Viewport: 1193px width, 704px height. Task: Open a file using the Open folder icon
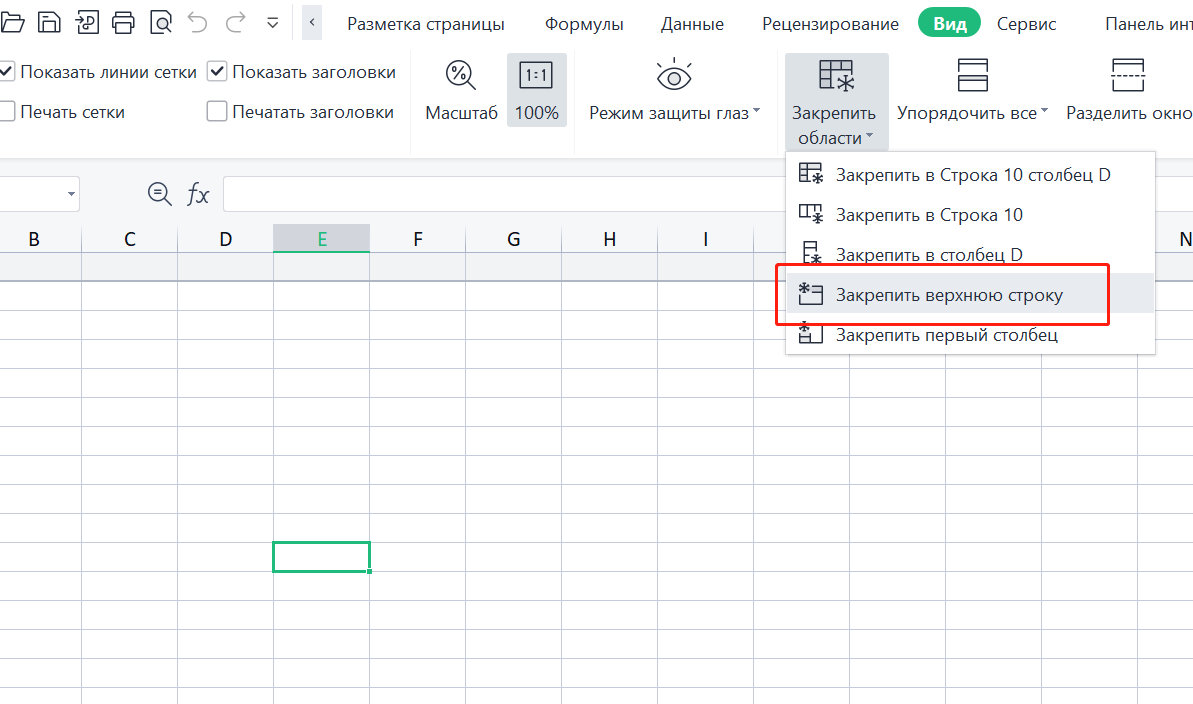pos(14,21)
